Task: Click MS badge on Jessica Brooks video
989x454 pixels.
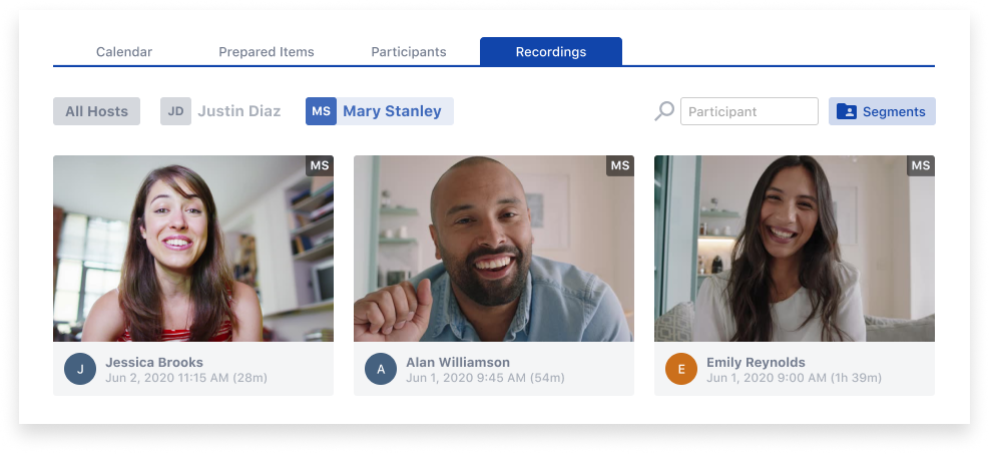Action: 320,166
